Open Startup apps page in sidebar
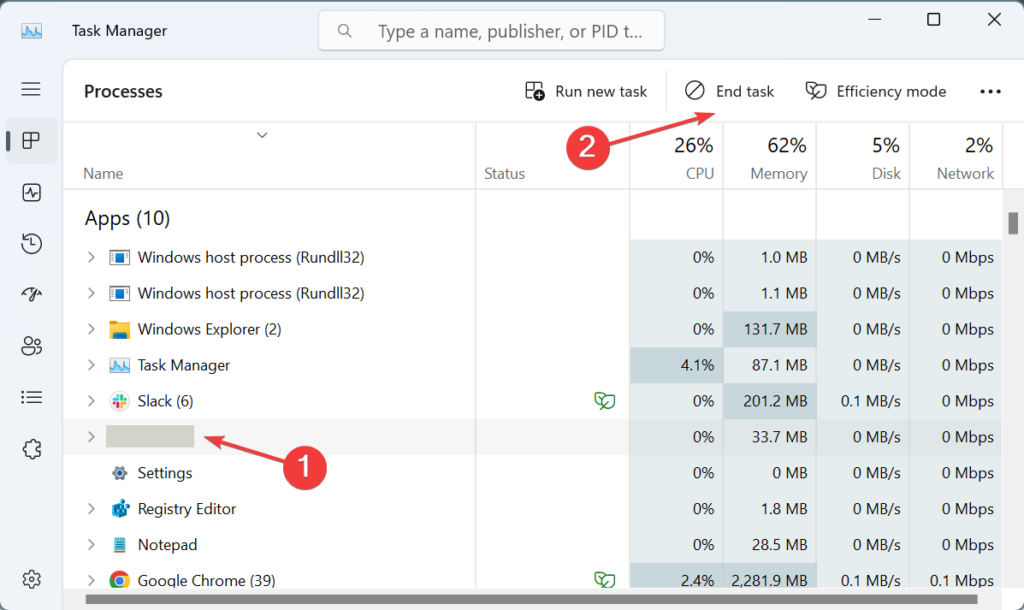 [x=31, y=295]
